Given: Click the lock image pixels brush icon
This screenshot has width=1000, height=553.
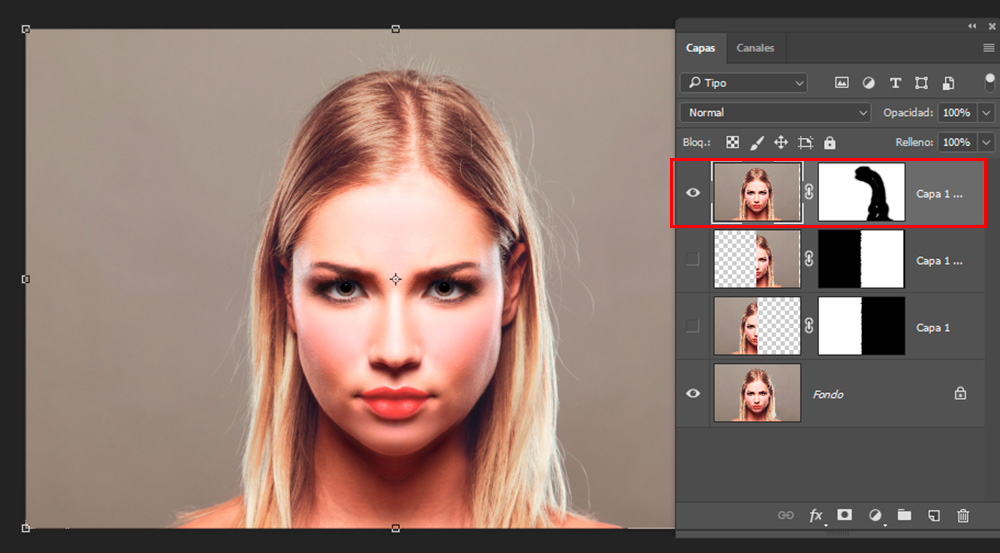Looking at the screenshot, I should click(x=757, y=143).
